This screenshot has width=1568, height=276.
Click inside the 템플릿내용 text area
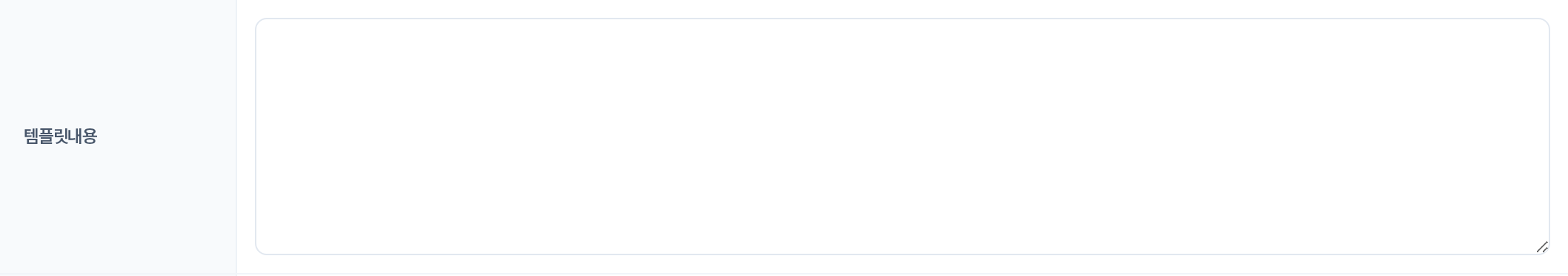point(902,137)
